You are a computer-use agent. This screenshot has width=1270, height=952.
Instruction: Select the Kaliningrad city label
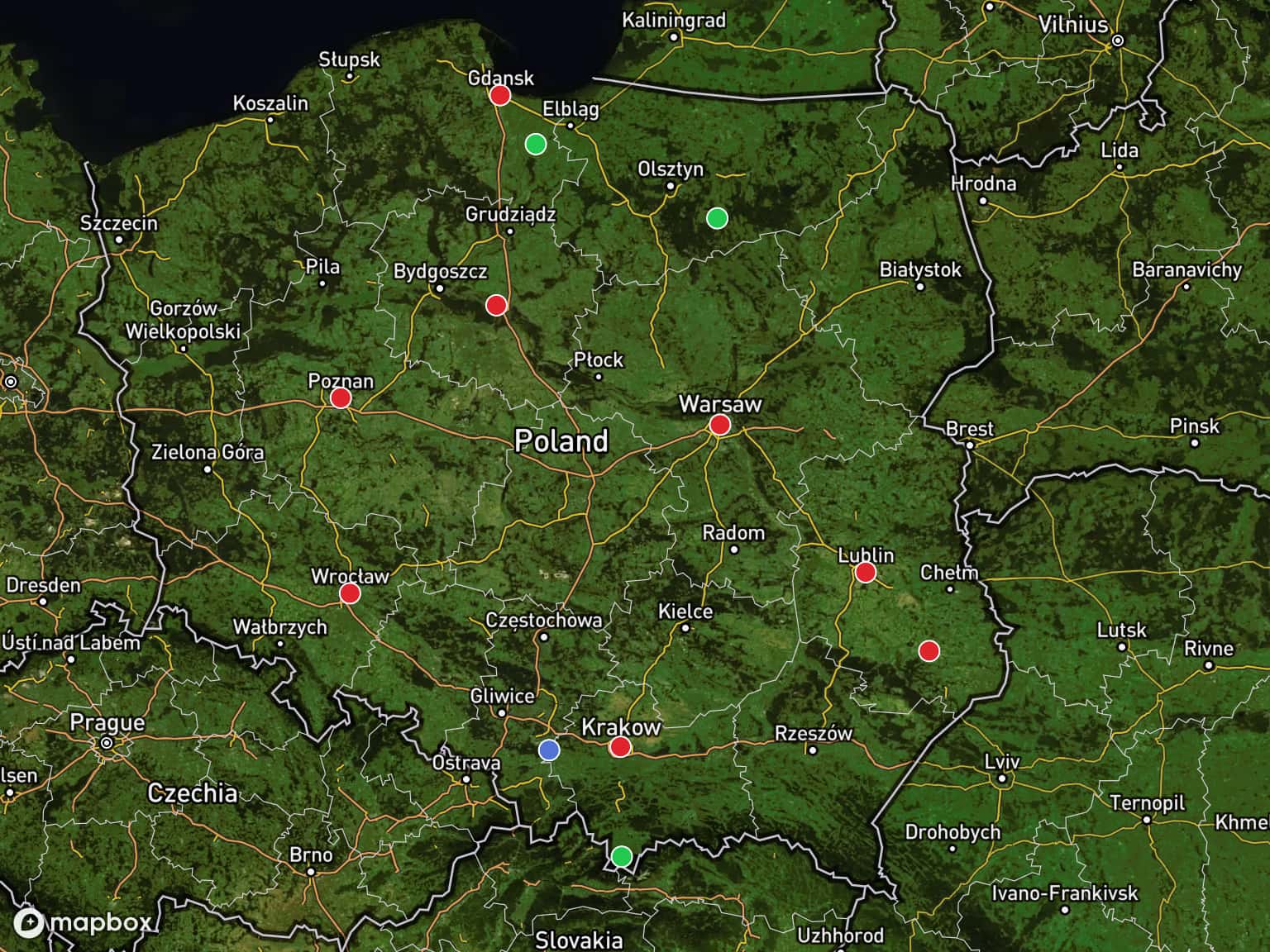coord(674,20)
